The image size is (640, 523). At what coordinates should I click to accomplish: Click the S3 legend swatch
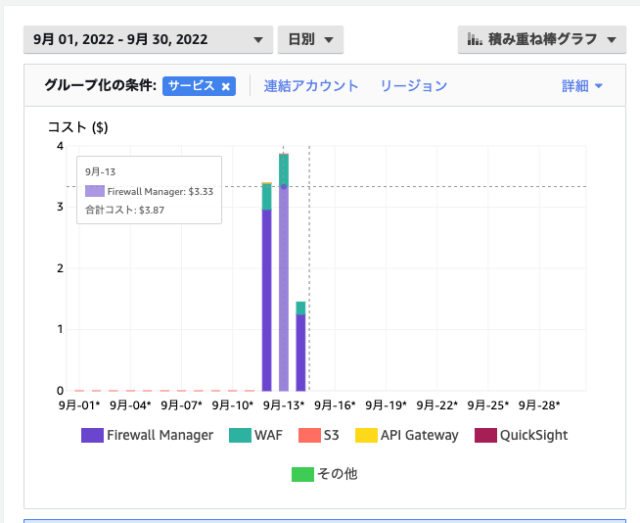tap(309, 435)
